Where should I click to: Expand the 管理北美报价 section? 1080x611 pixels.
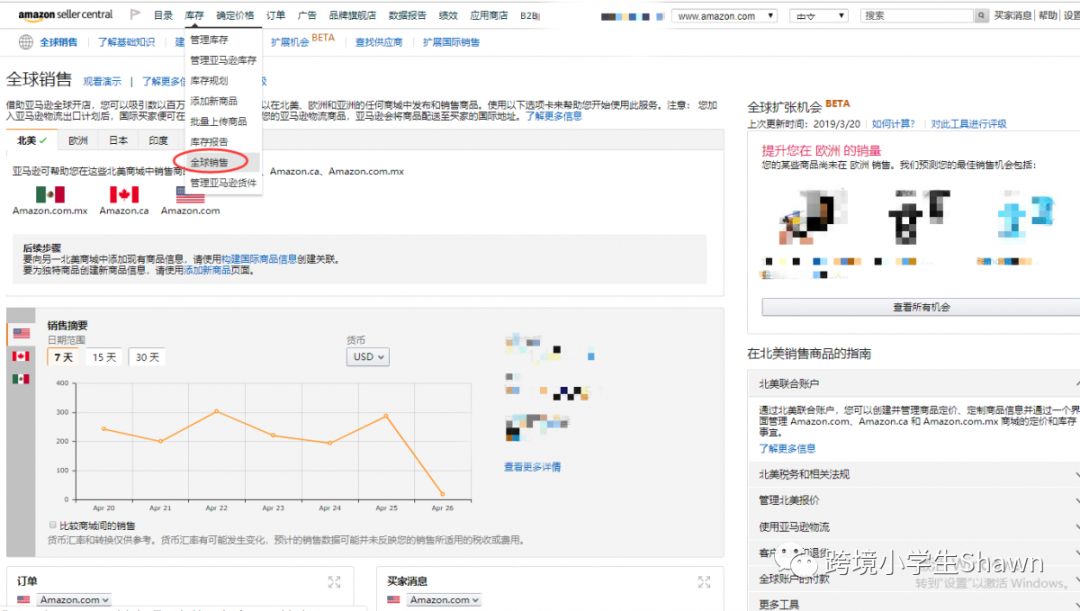click(915, 500)
